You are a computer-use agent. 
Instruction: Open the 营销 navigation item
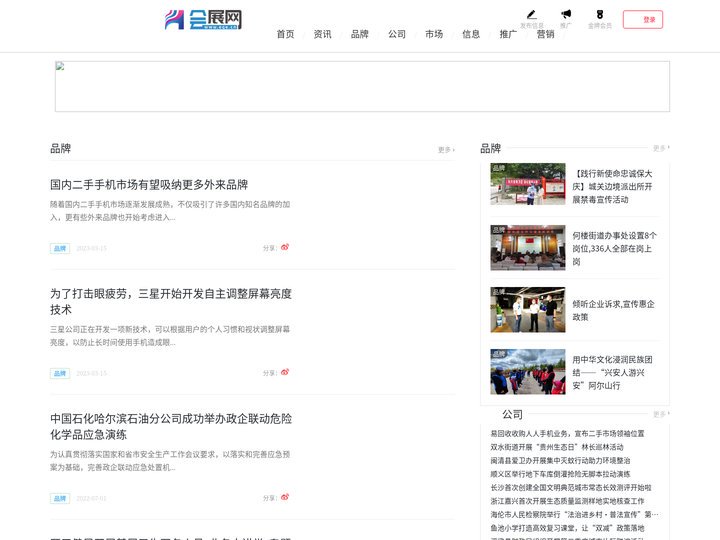click(546, 34)
